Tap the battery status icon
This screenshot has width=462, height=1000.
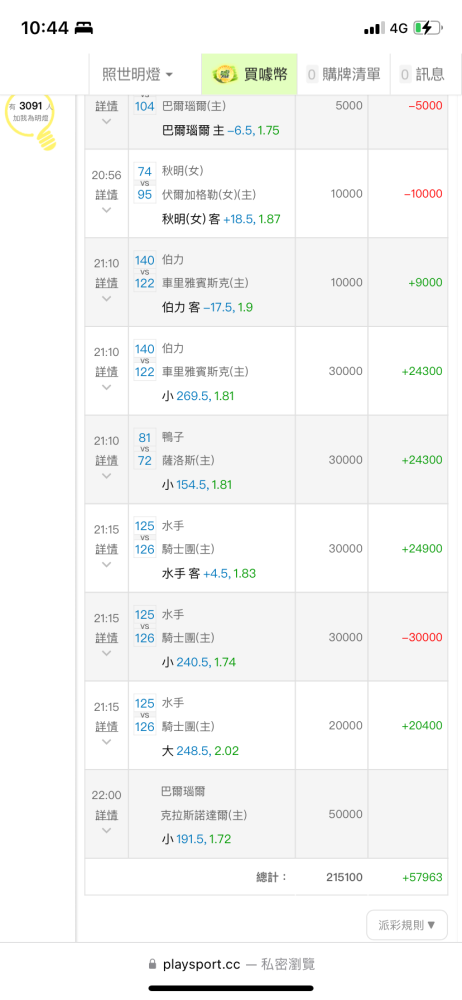coord(426,28)
